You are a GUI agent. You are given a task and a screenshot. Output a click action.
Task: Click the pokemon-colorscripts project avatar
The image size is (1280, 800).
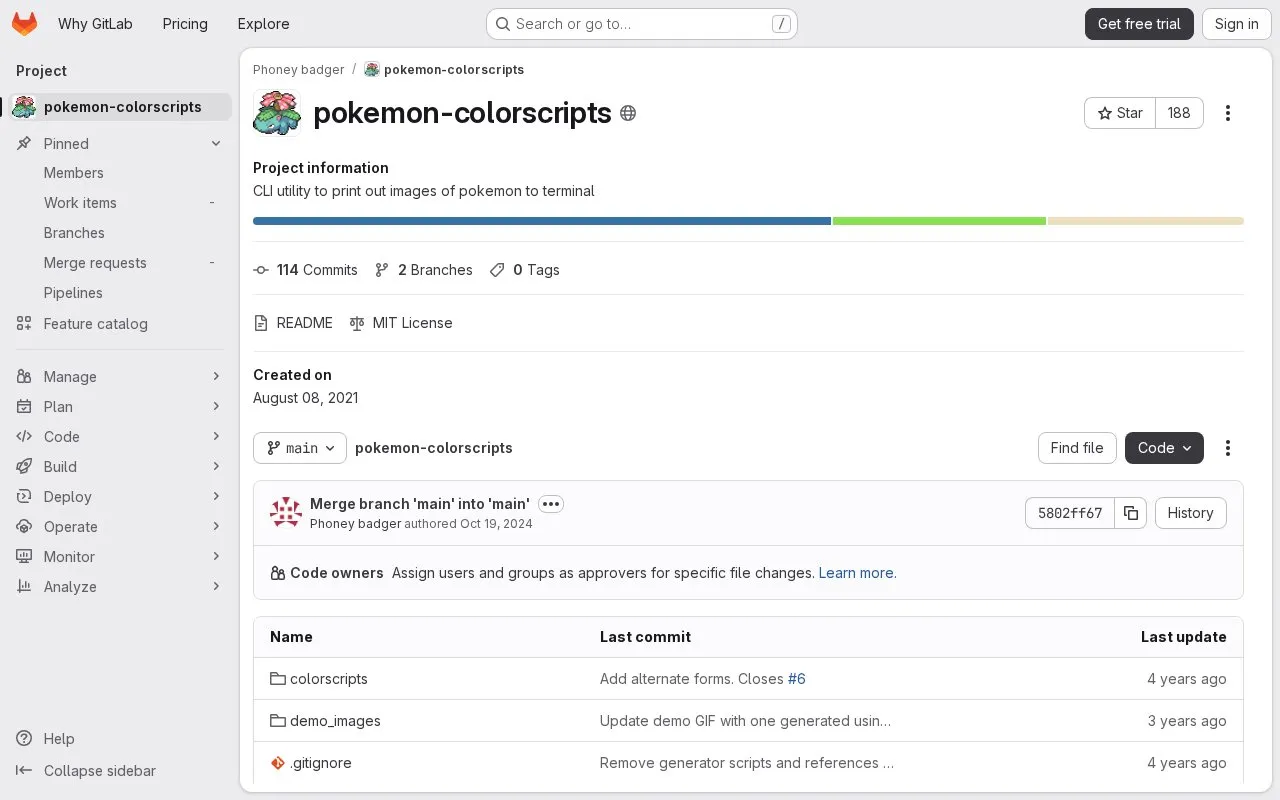277,113
